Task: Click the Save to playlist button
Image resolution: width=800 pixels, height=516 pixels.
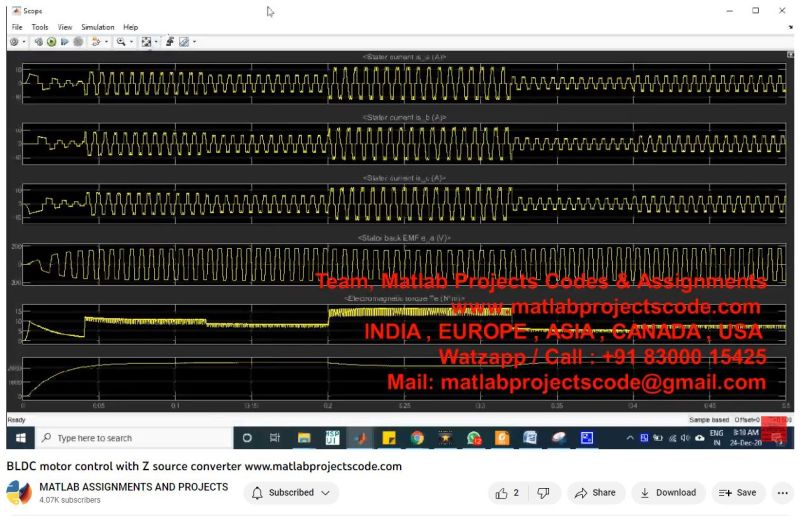Action: [738, 493]
